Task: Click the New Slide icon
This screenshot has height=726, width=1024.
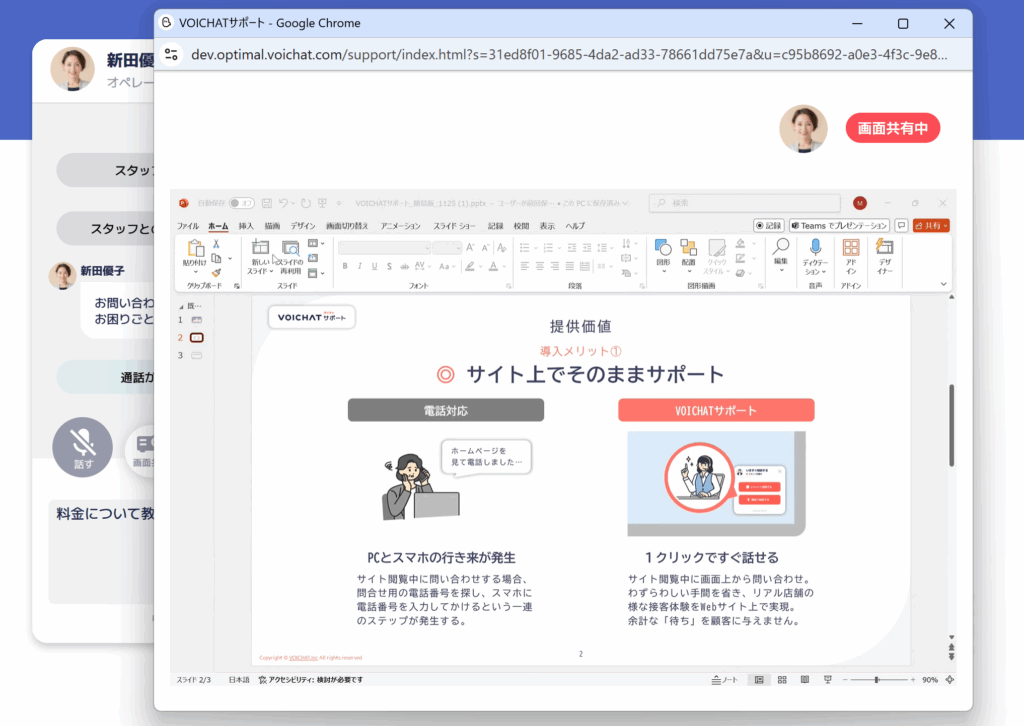Action: tap(261, 247)
